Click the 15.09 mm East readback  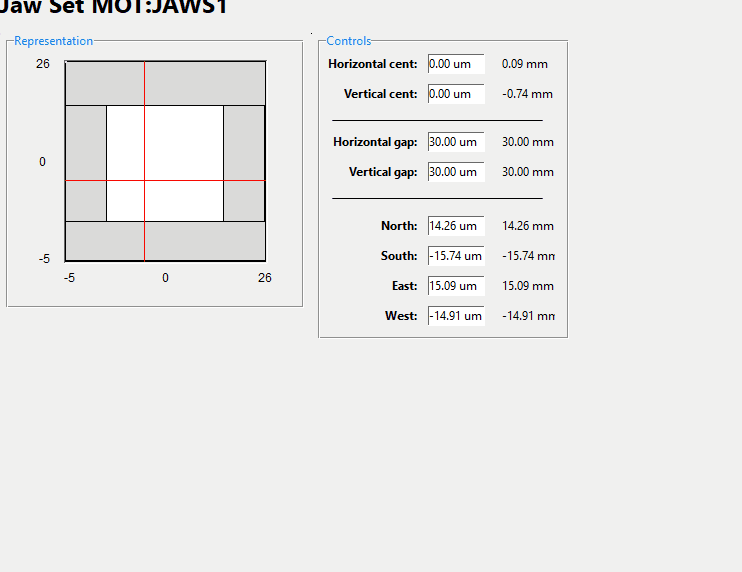(x=528, y=286)
